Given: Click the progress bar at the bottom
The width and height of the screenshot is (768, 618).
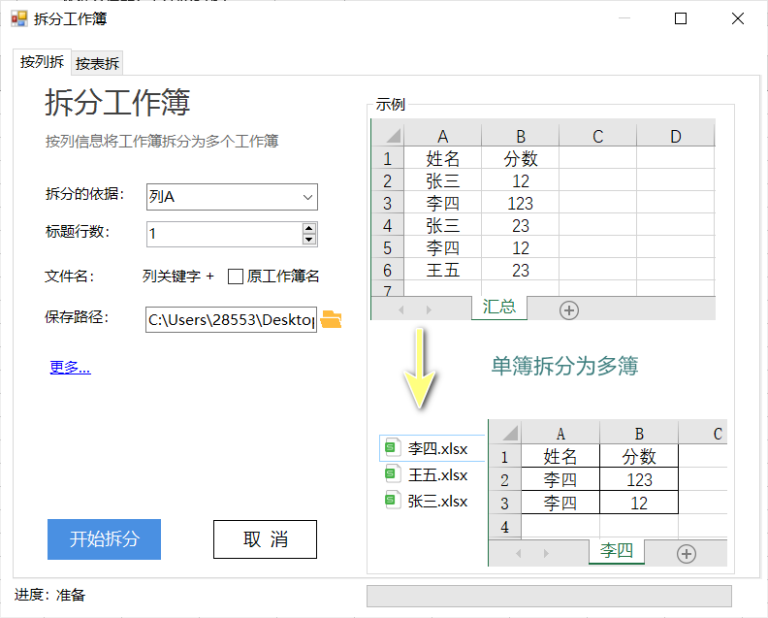Looking at the screenshot, I should point(549,596).
